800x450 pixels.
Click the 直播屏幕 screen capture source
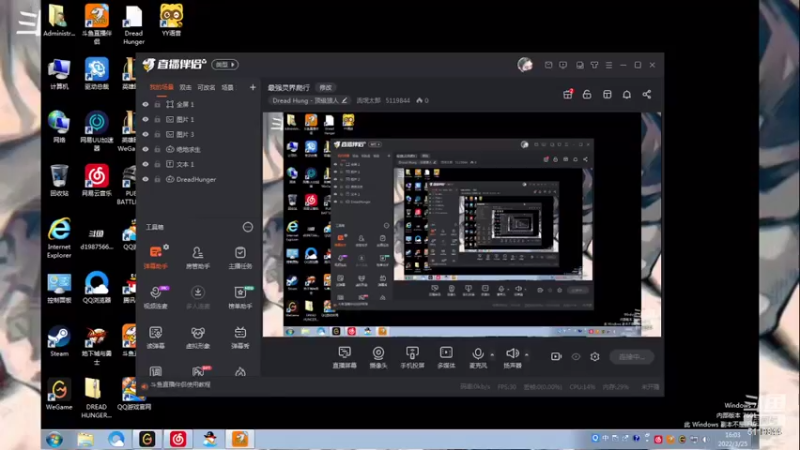344,357
